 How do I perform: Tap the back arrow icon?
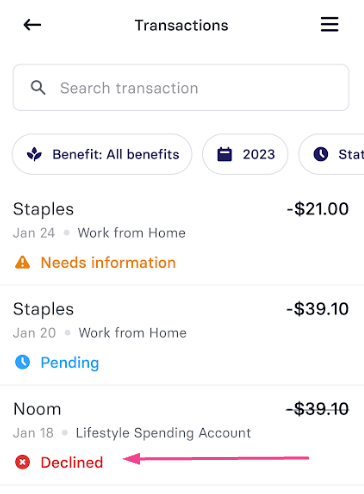tap(32, 25)
